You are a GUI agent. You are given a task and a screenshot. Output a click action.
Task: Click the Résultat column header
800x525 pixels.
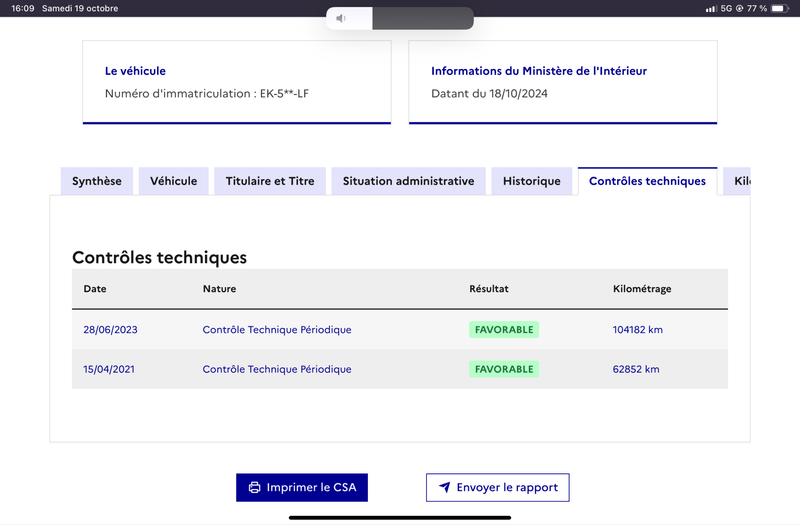[x=489, y=289]
